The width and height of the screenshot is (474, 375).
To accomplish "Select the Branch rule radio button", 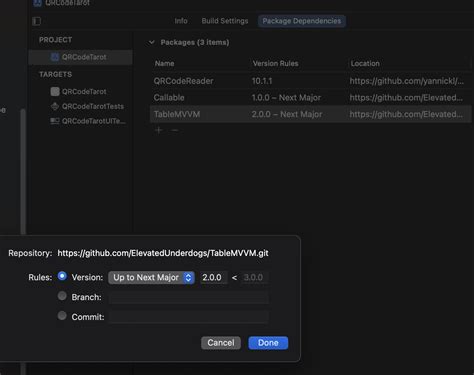I will tap(62, 296).
